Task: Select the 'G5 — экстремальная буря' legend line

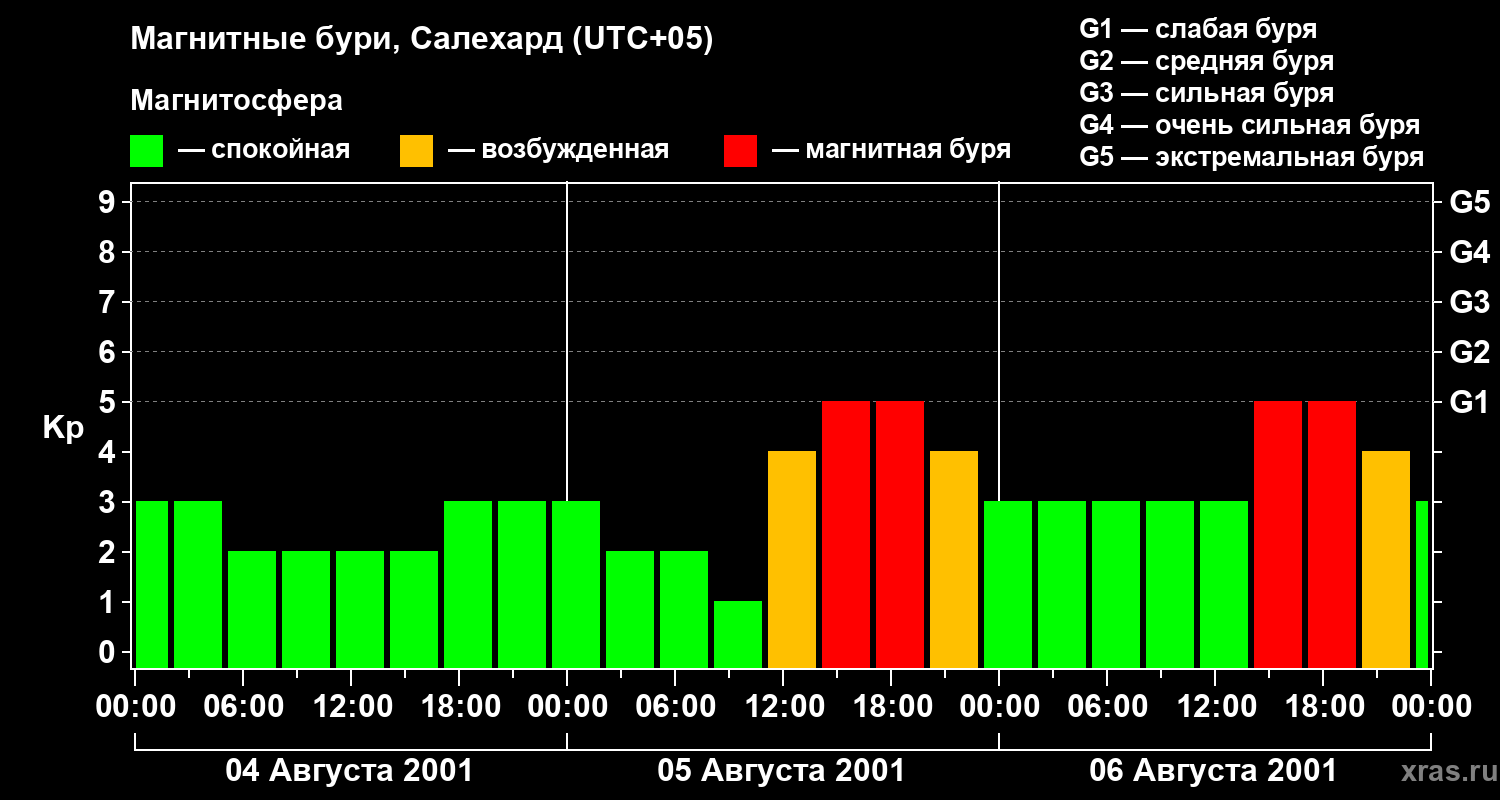Action: coord(1251,157)
